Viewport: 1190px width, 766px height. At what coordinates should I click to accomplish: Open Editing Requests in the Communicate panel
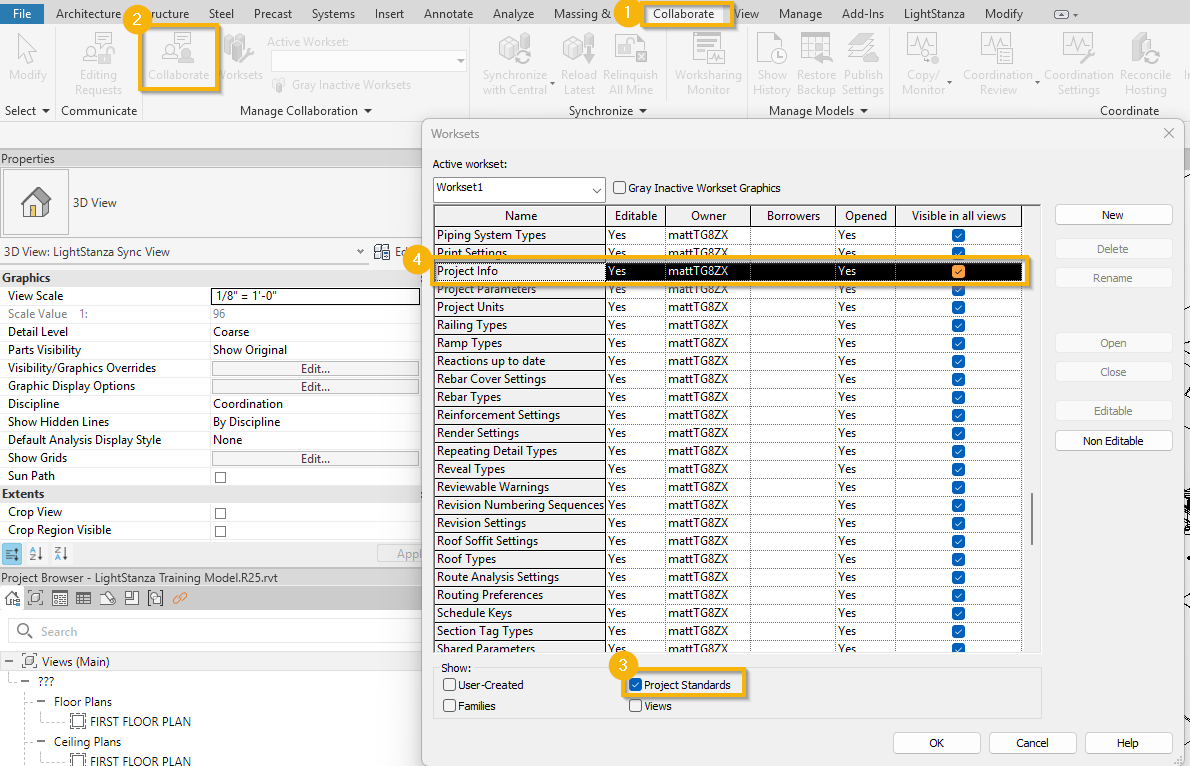[x=99, y=64]
